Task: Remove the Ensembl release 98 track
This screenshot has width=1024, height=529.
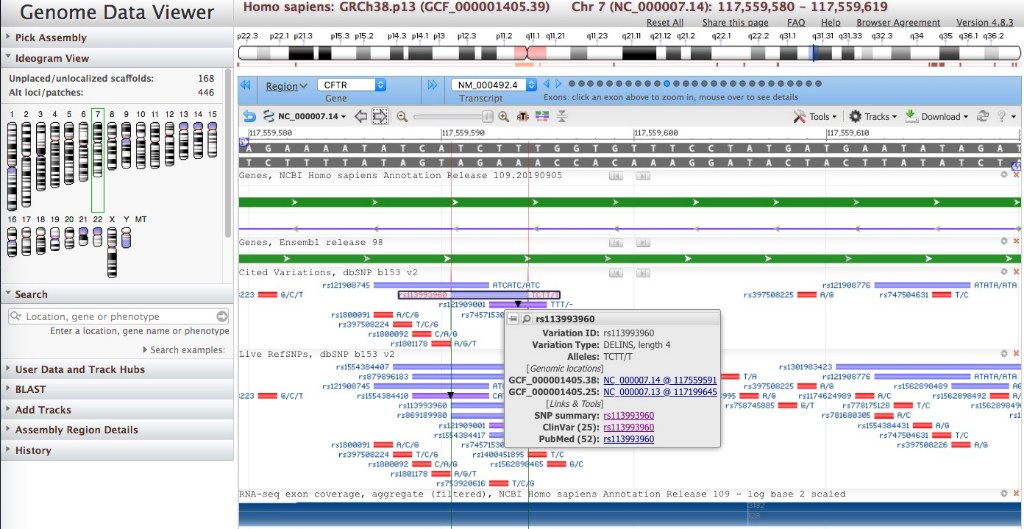Action: point(1016,242)
